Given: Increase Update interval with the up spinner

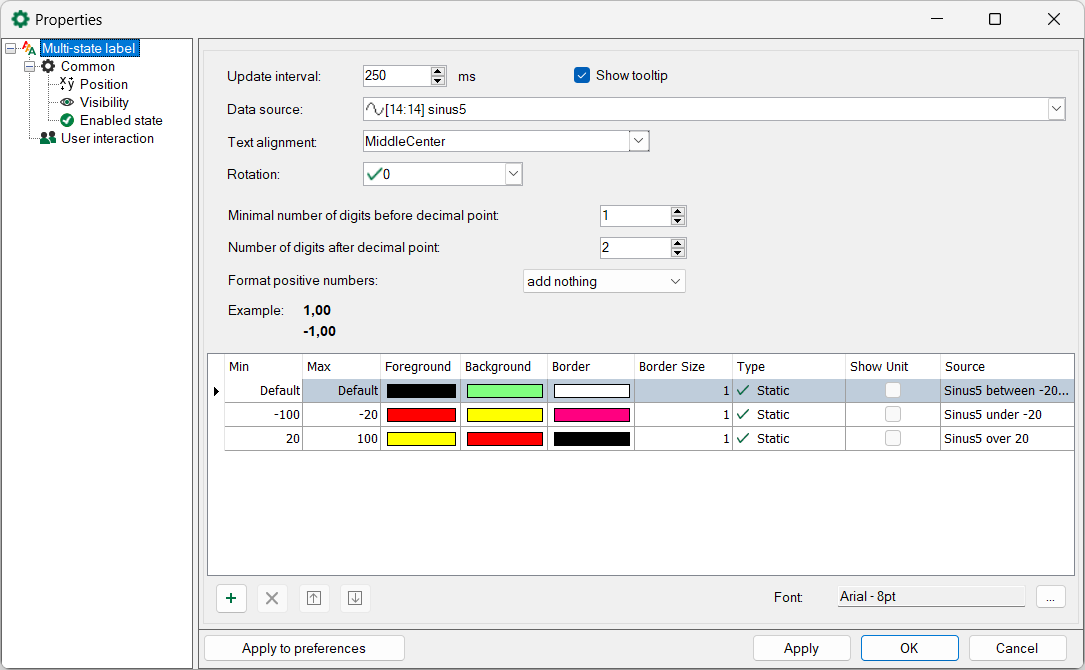Looking at the screenshot, I should coord(438,71).
